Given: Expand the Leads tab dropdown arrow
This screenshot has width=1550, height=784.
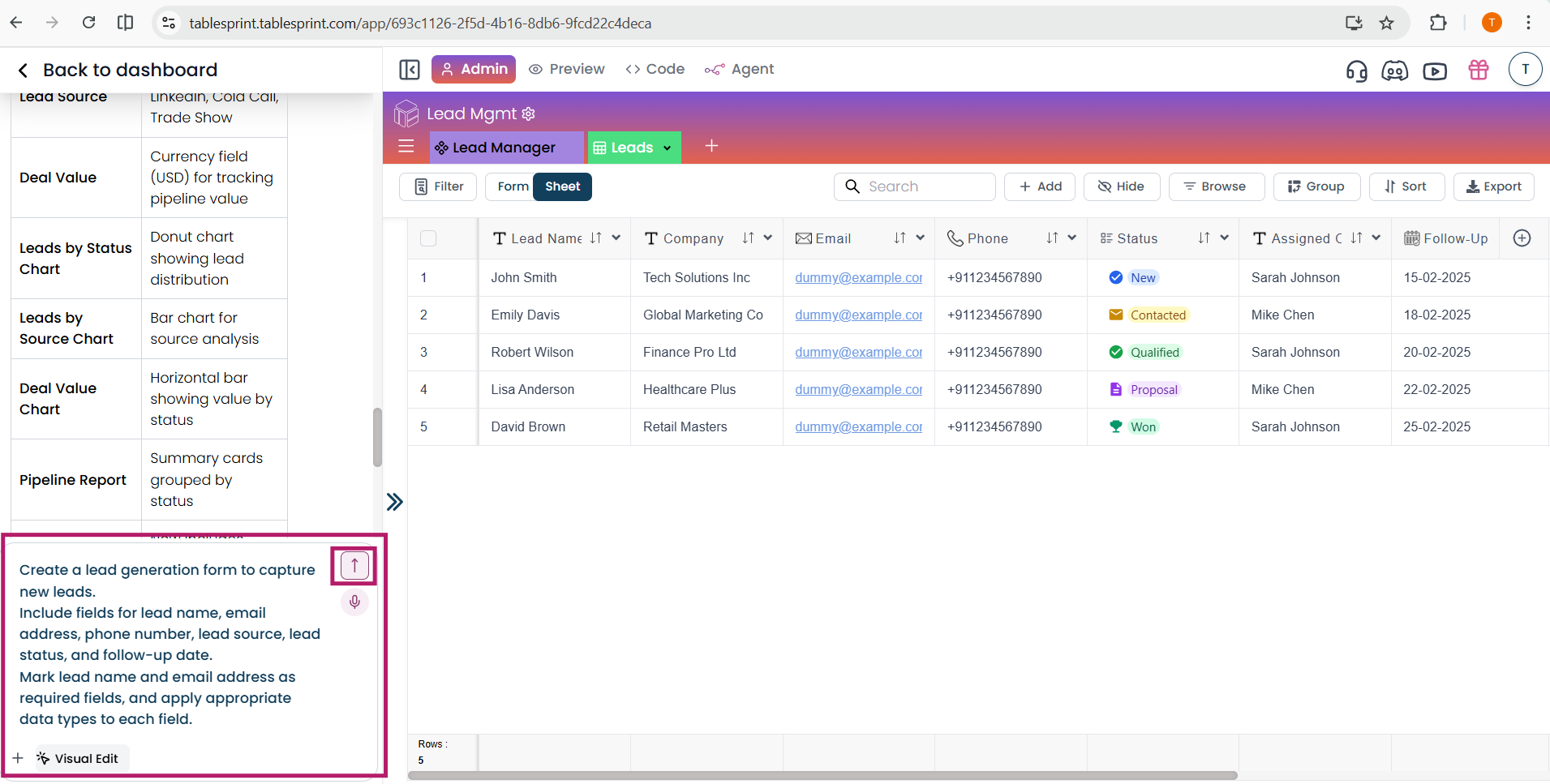Looking at the screenshot, I should [x=667, y=148].
